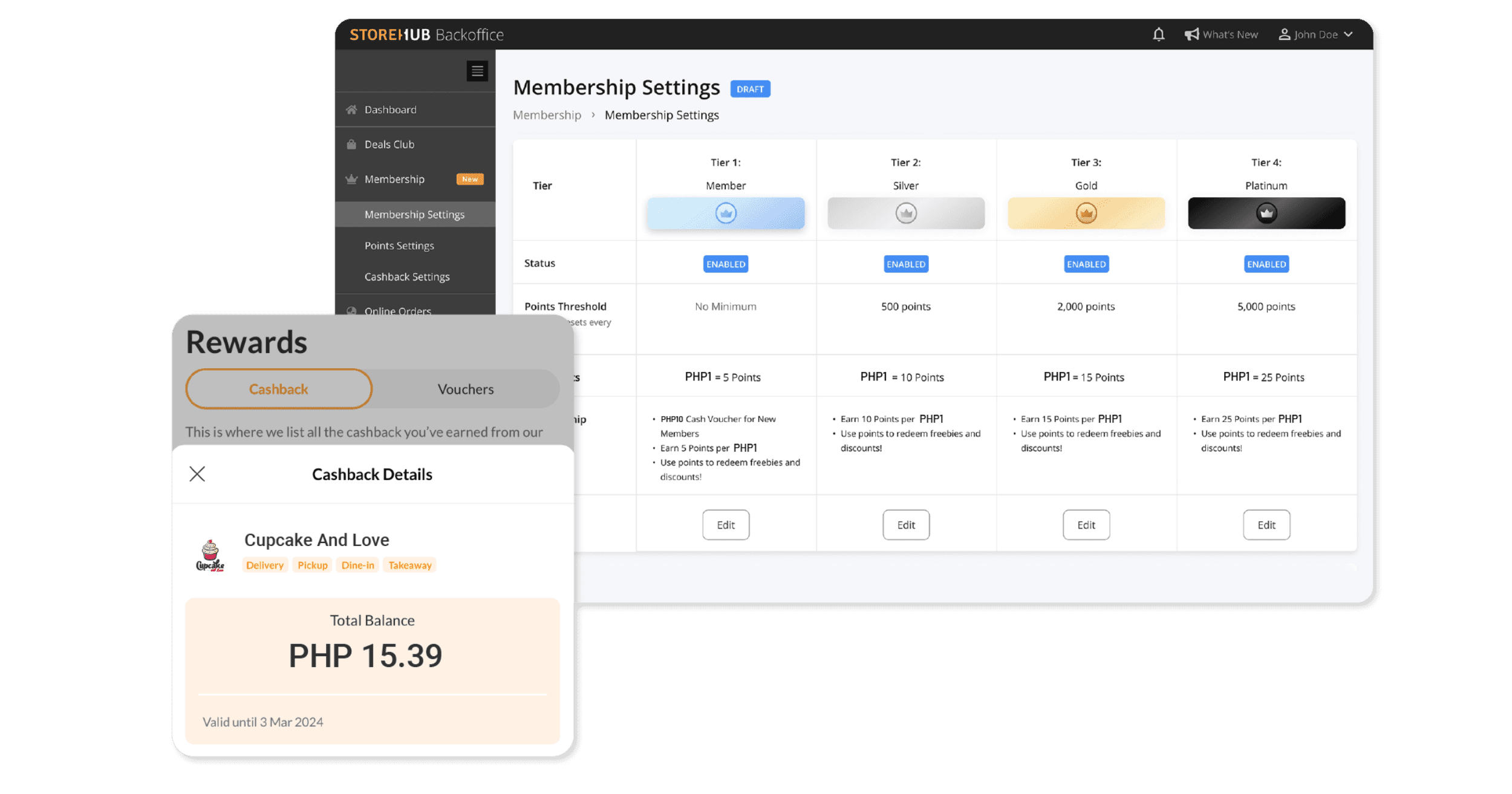
Task: Click the Silver tier crown badge icon
Action: (x=905, y=213)
